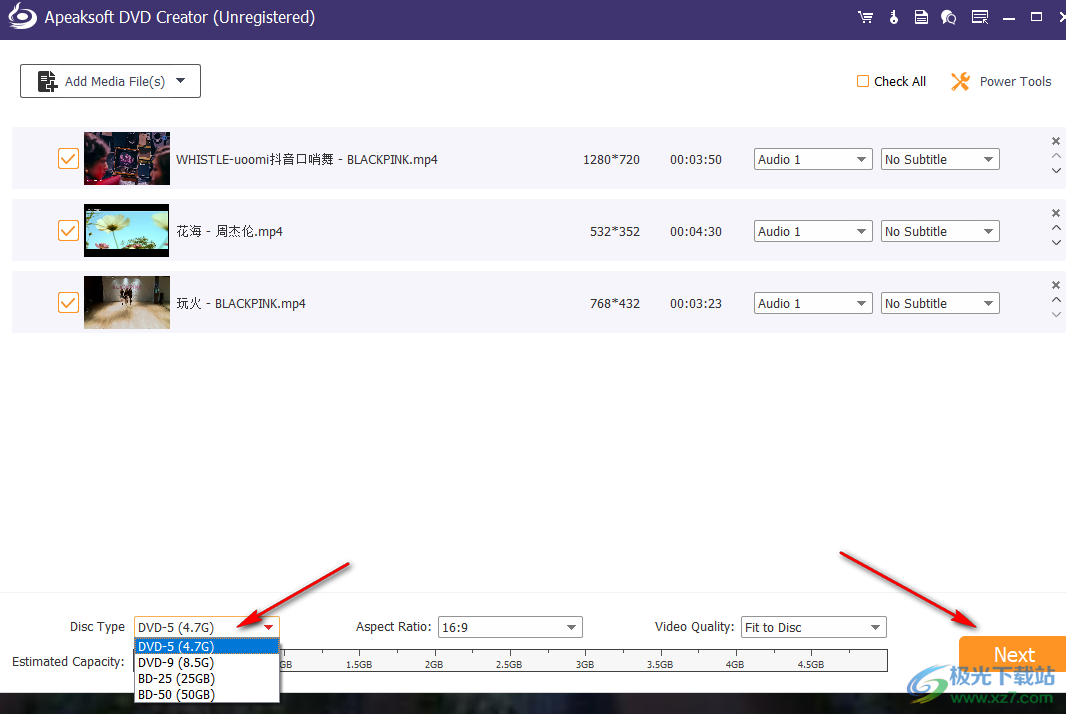Select BD-25 (25GB) disc type
Image resolution: width=1066 pixels, height=714 pixels.
coord(207,679)
